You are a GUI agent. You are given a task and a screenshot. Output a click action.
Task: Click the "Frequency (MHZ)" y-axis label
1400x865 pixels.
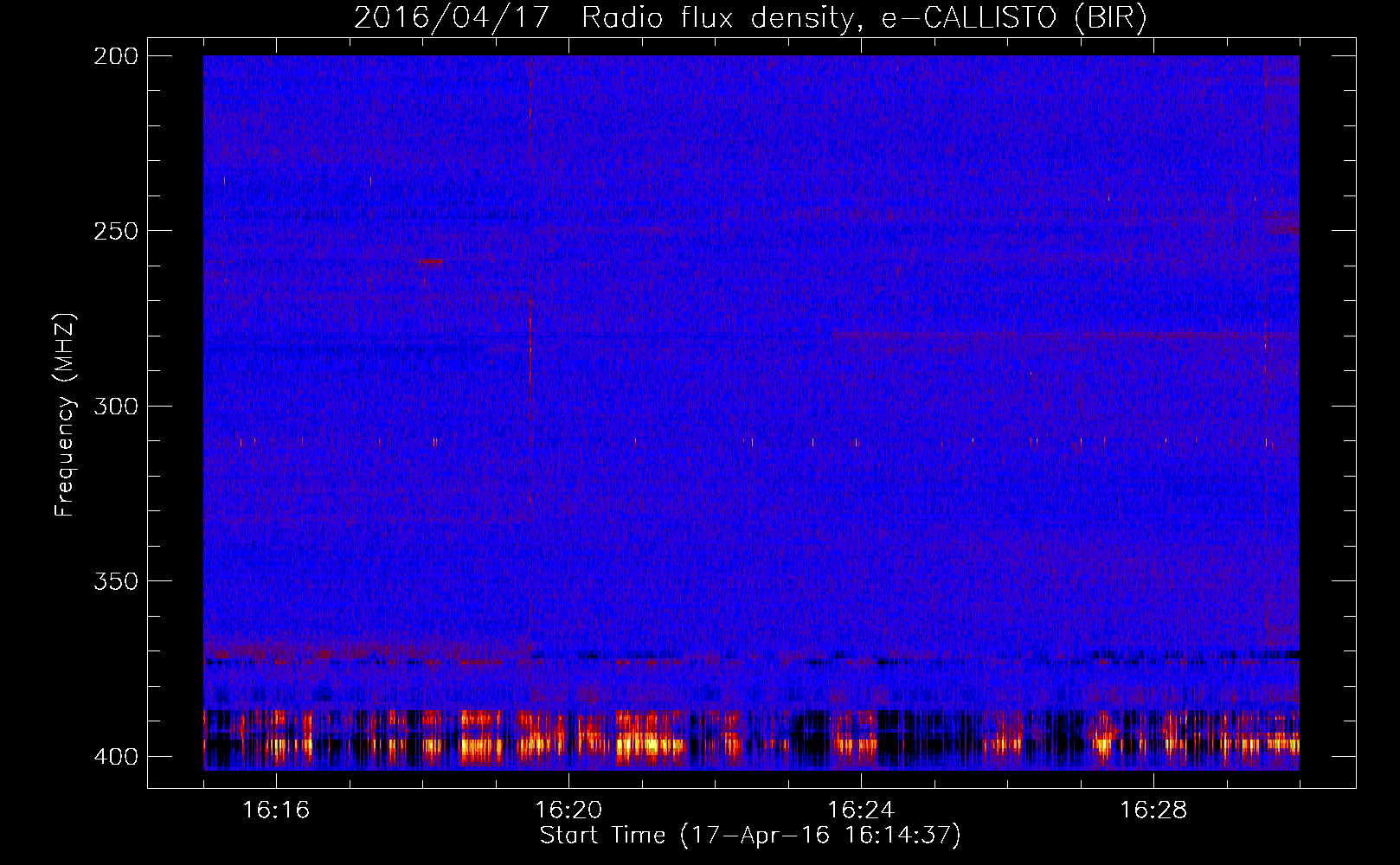(x=66, y=415)
